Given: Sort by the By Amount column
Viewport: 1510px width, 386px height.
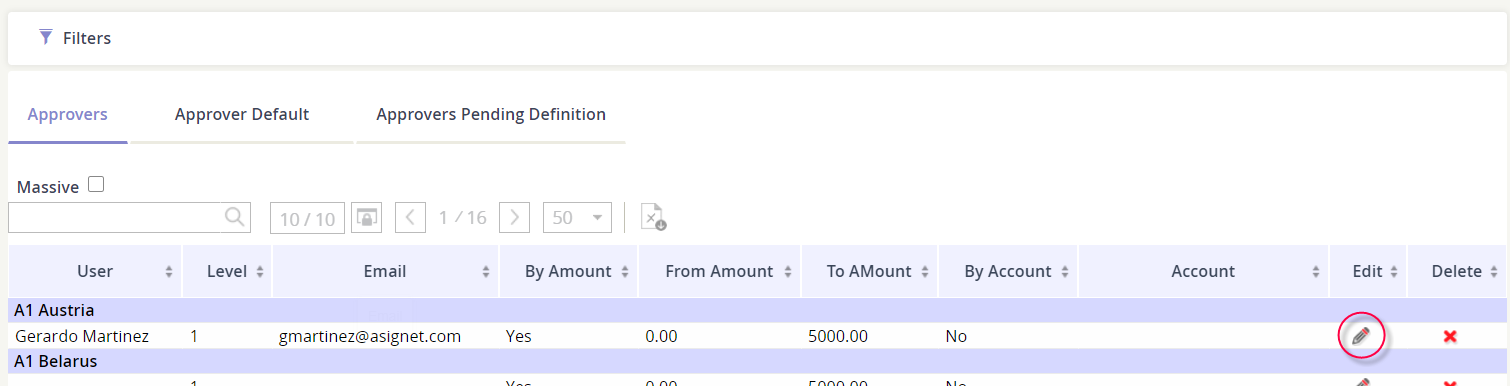Looking at the screenshot, I should point(568,271).
